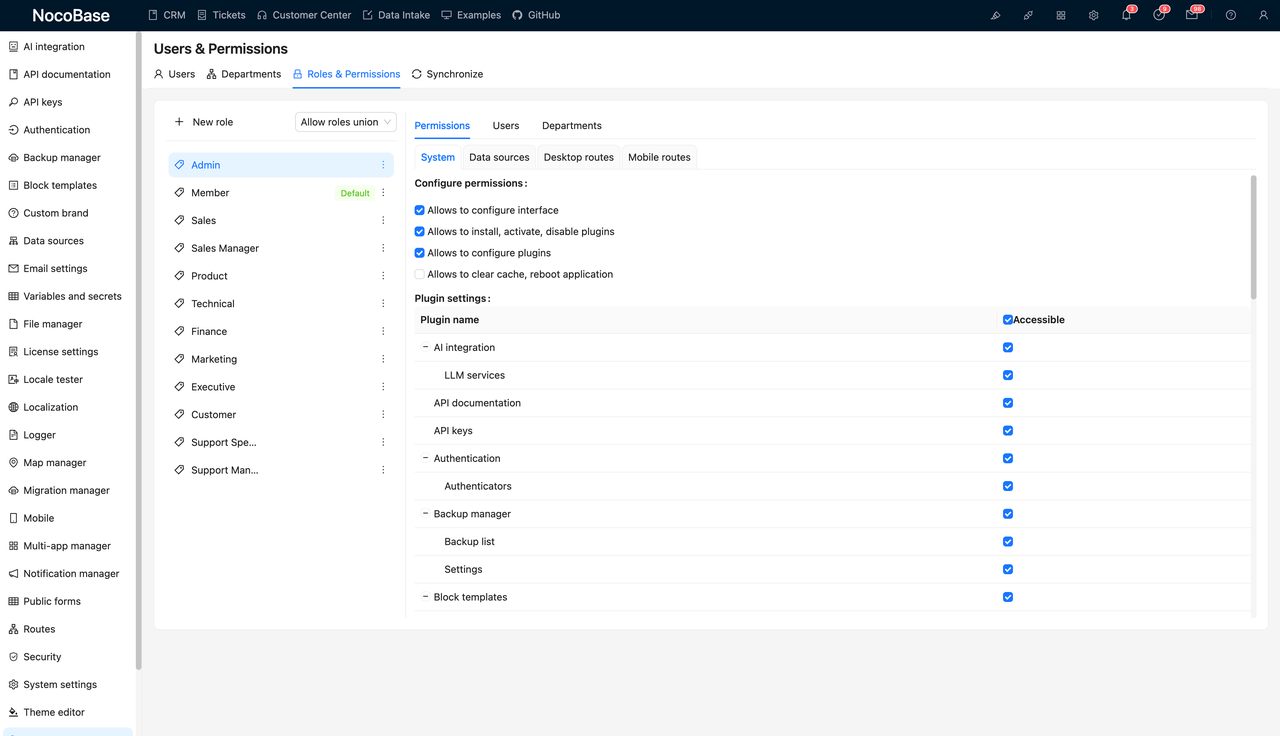Switch to the Desktop routes tab
This screenshot has width=1280, height=736.
(x=579, y=157)
